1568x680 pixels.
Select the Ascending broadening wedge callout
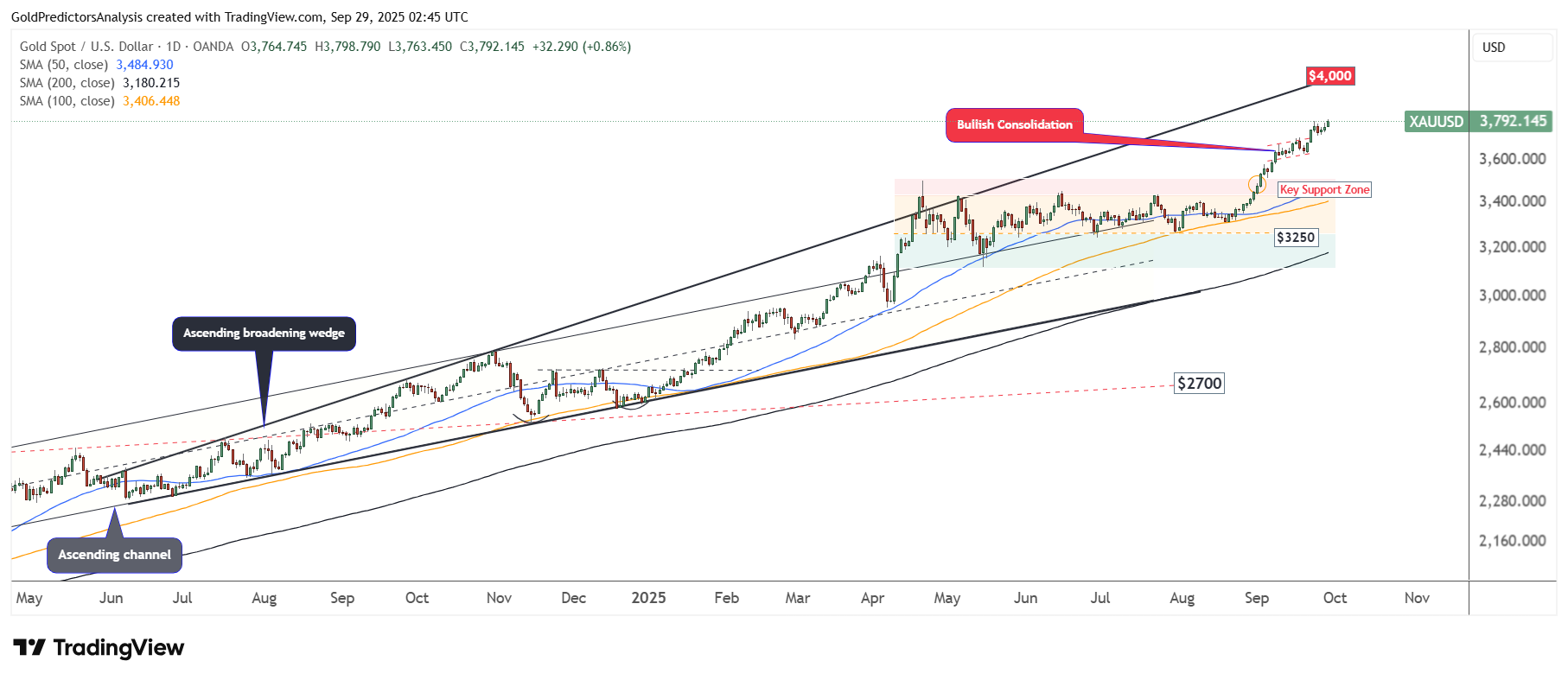(264, 333)
